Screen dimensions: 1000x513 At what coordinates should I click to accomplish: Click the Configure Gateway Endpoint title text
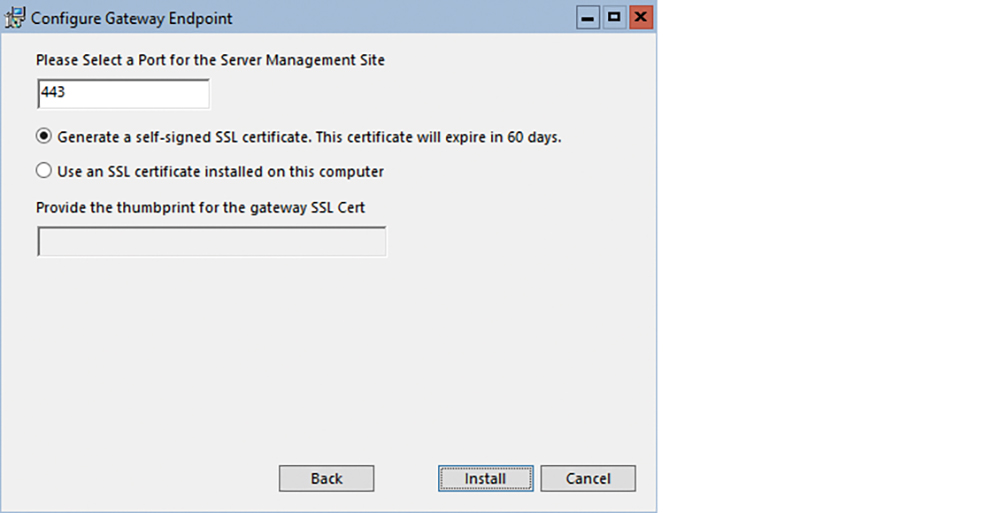coord(131,19)
